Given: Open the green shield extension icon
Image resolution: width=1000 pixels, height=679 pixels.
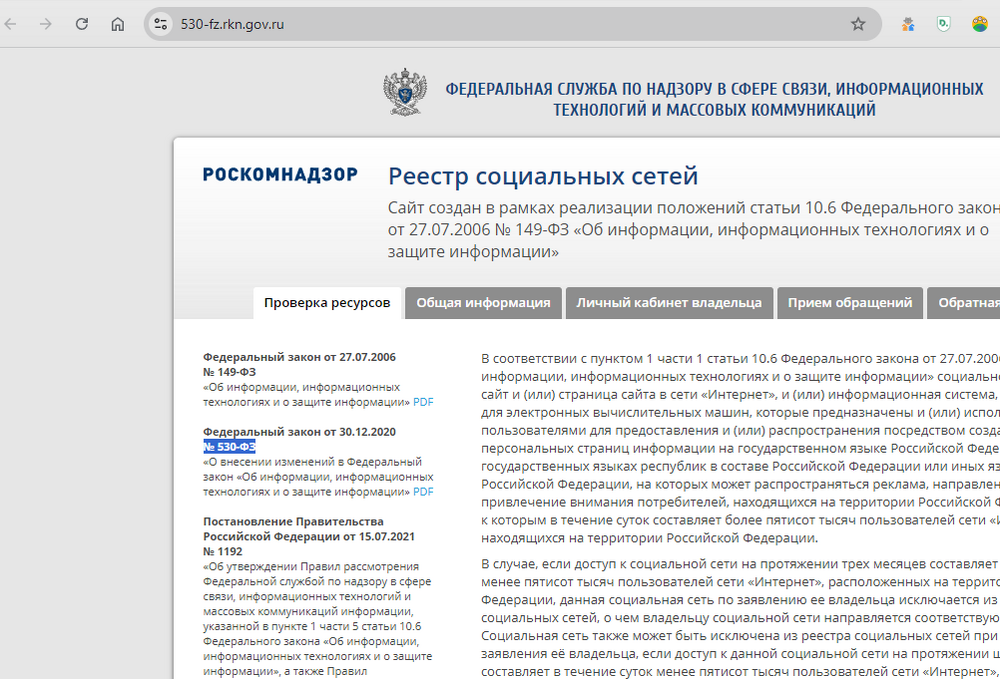Looking at the screenshot, I should [943, 24].
